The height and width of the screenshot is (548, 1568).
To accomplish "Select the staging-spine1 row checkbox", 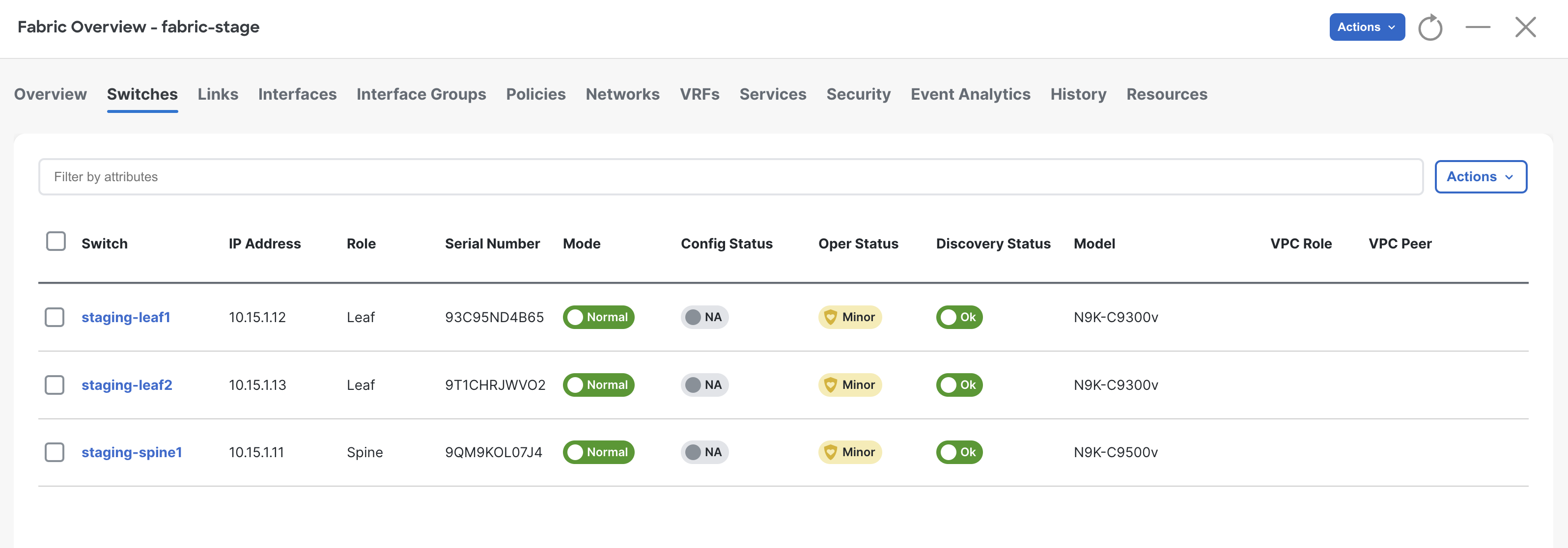I will coord(55,453).
